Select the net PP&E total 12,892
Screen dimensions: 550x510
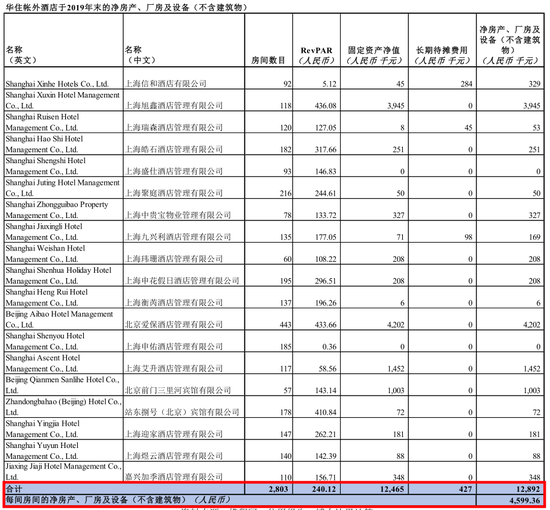point(529,489)
